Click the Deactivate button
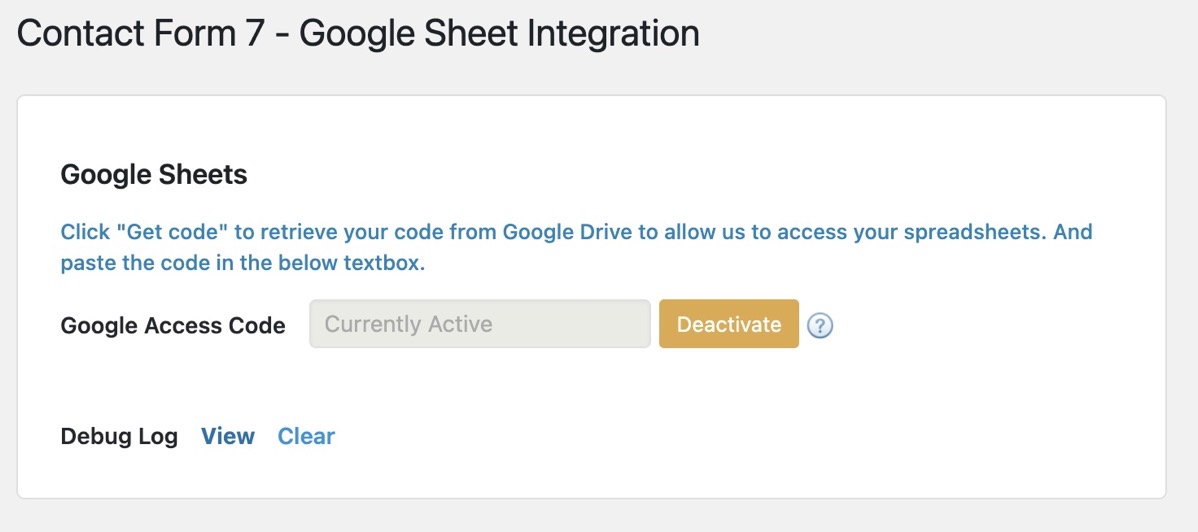Screen dimensions: 1198x532 tap(729, 324)
